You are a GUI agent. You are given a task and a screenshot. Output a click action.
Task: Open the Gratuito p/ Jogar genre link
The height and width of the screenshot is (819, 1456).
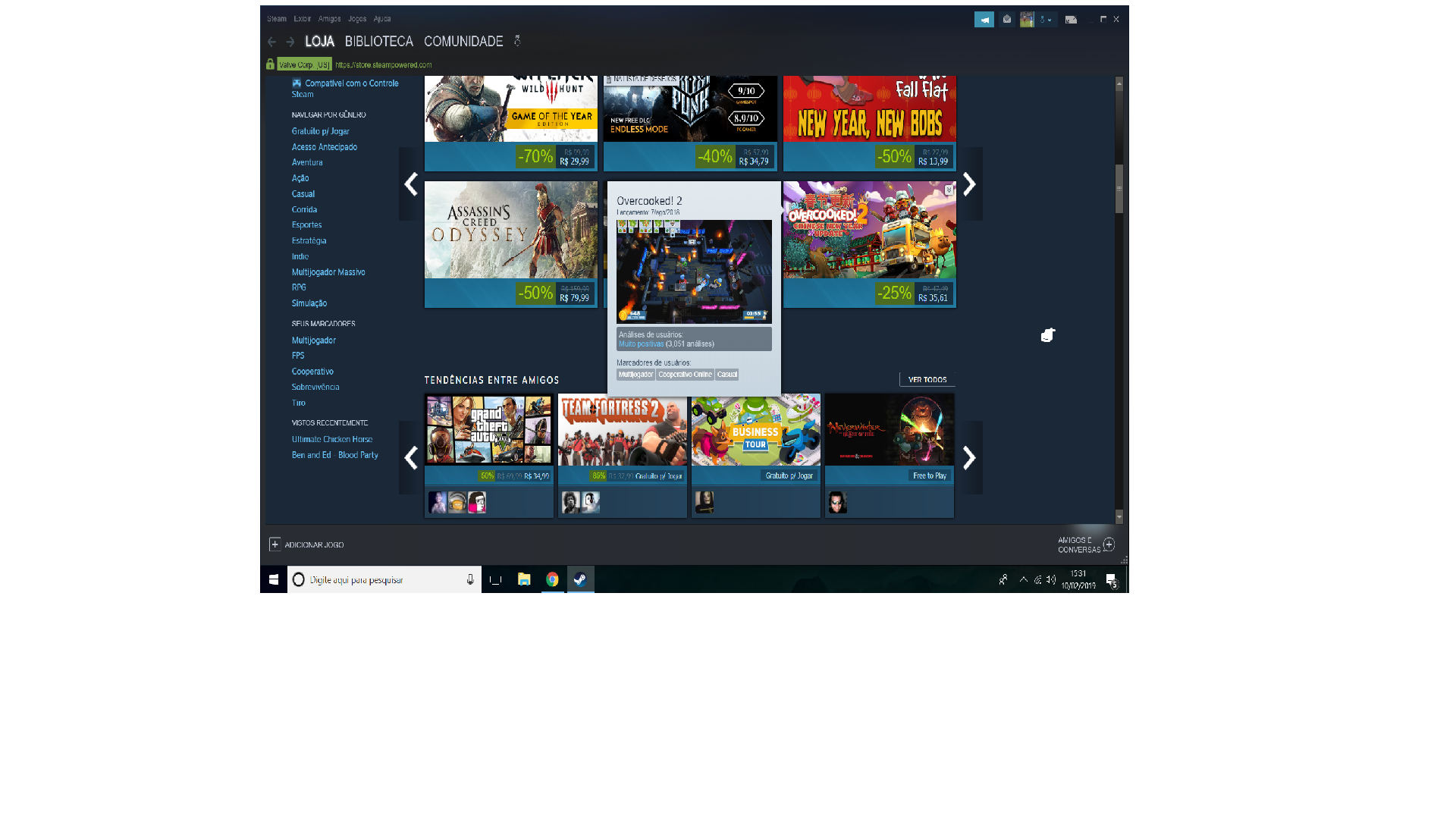tap(320, 131)
